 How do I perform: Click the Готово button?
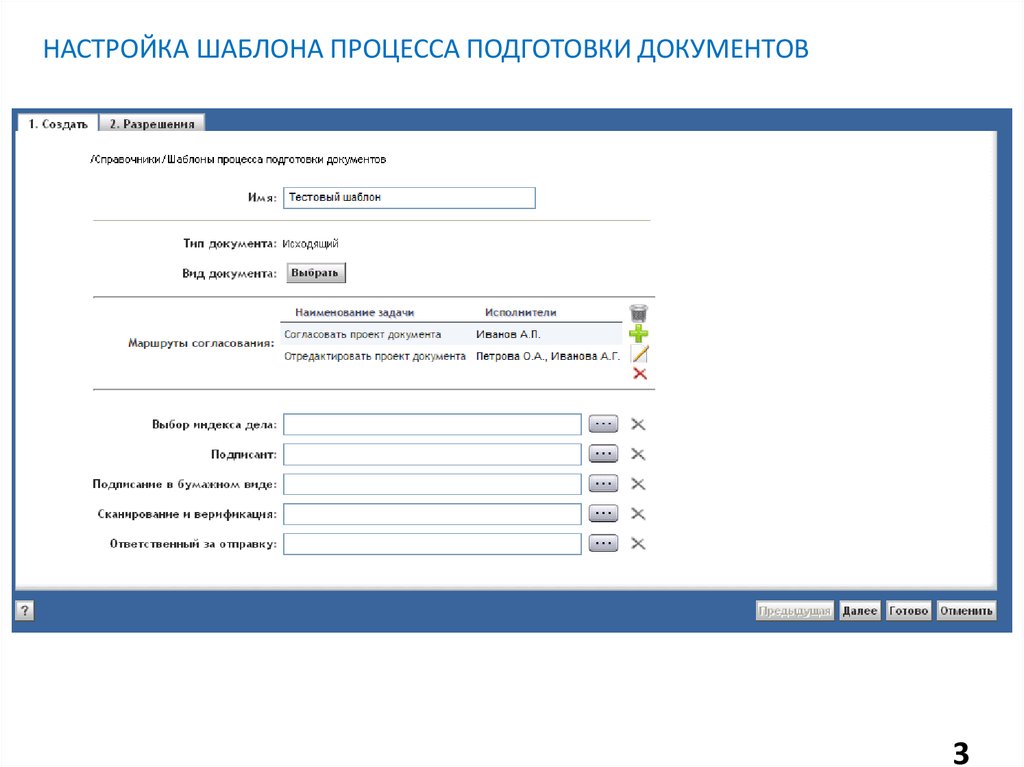(x=908, y=609)
